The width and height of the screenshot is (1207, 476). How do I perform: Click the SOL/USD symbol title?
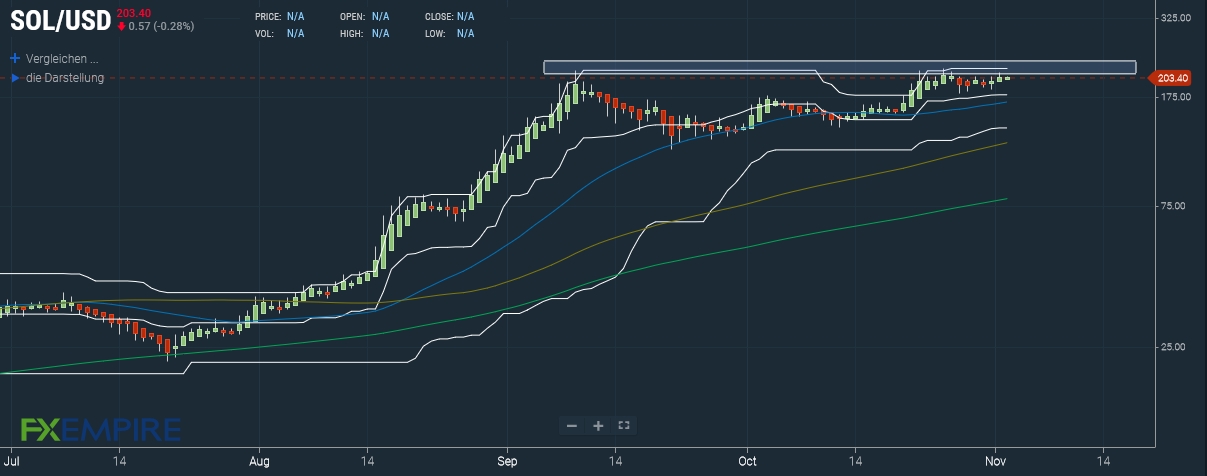59,20
